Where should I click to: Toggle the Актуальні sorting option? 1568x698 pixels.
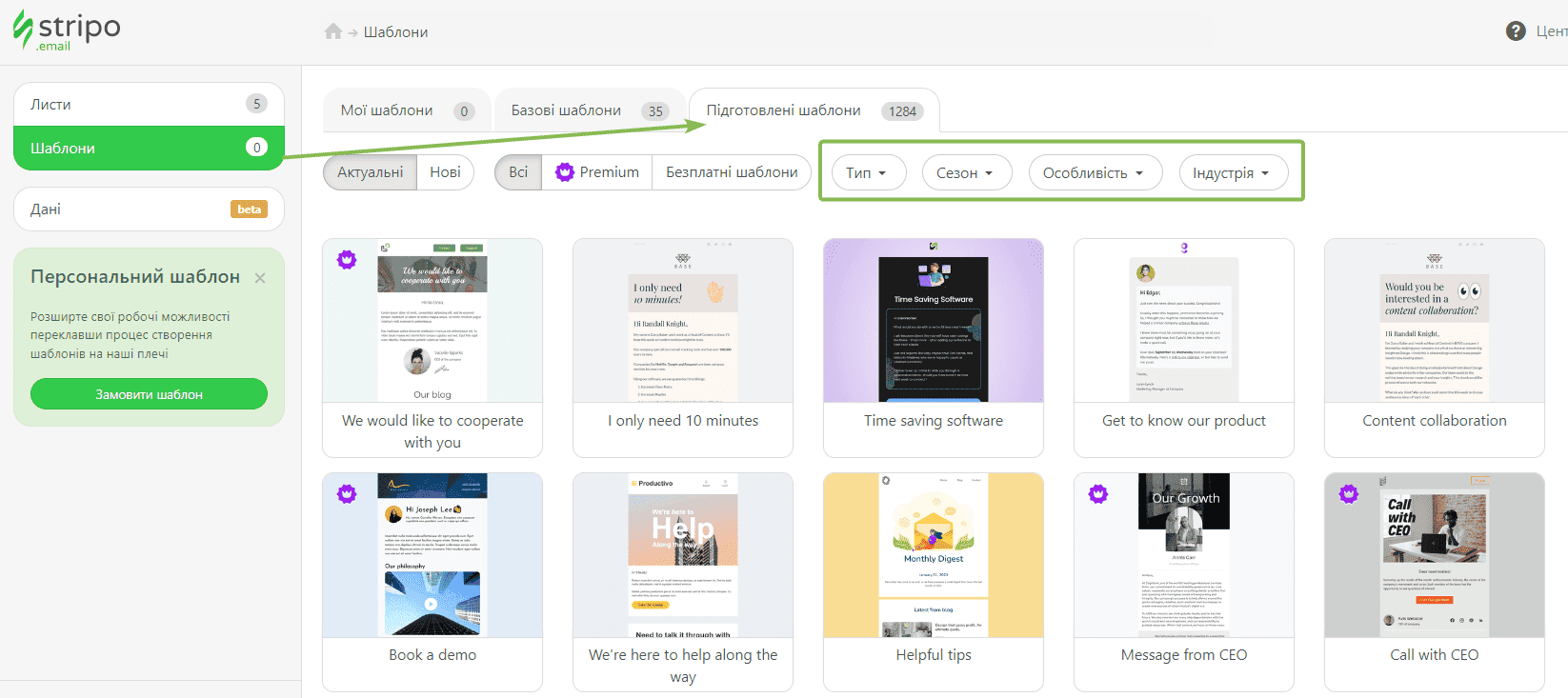click(370, 172)
